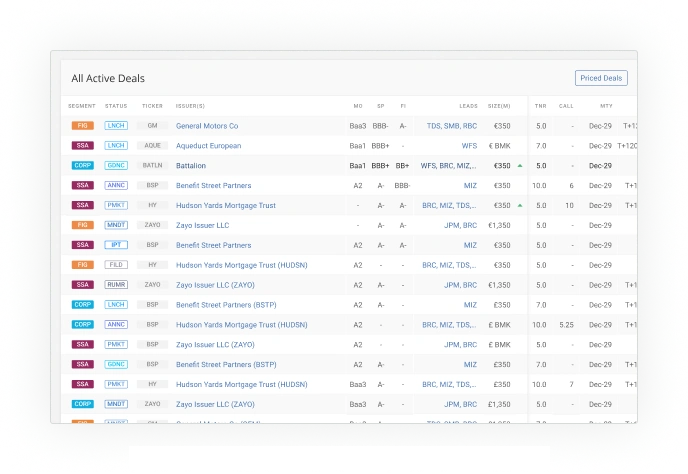Open WFS, BRC, MIZ leads in Battalion row
The width and height of the screenshot is (688, 474).
click(448, 166)
